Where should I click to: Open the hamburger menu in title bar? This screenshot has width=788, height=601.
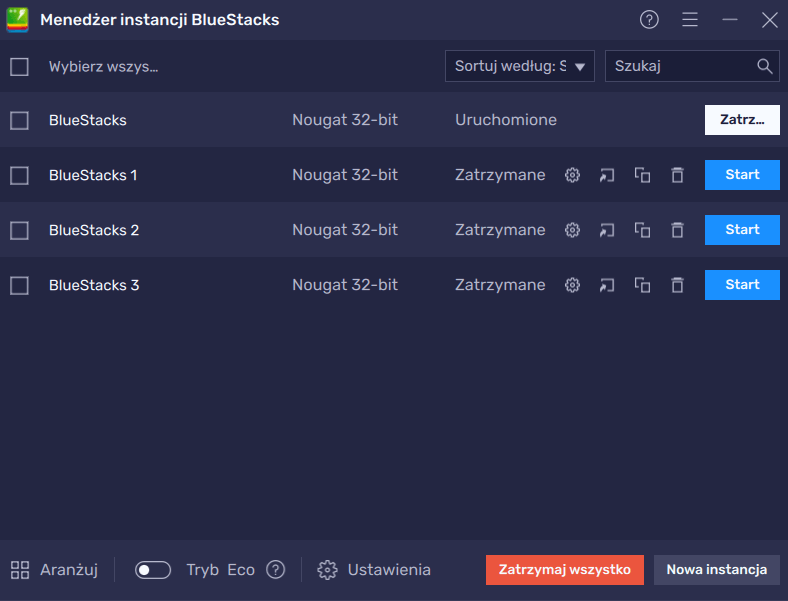pos(690,20)
